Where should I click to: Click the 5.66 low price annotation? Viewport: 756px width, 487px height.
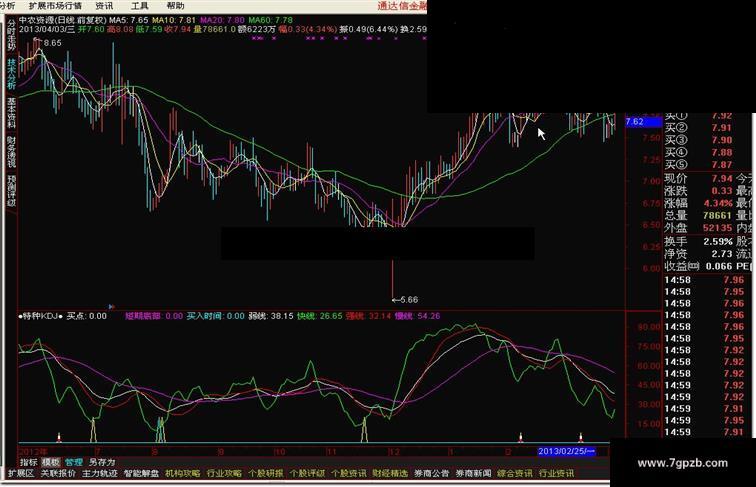pyautogui.click(x=409, y=300)
